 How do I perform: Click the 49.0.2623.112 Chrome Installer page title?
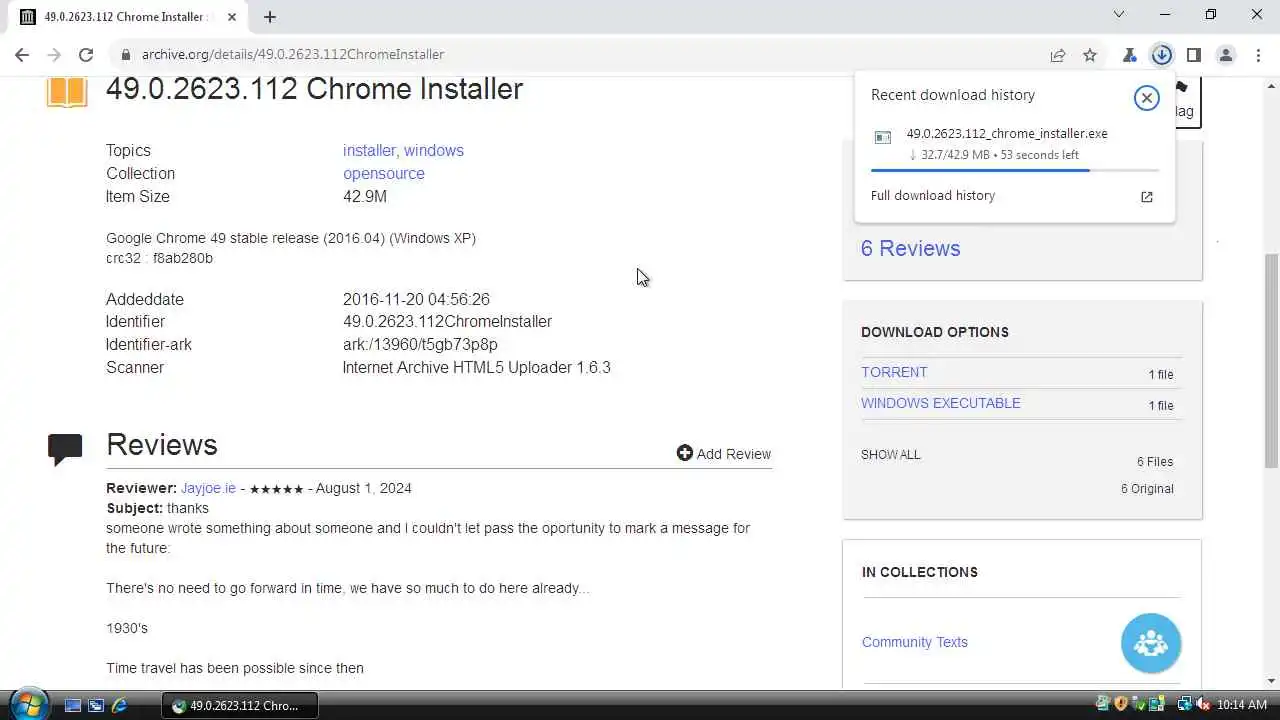pyautogui.click(x=314, y=89)
